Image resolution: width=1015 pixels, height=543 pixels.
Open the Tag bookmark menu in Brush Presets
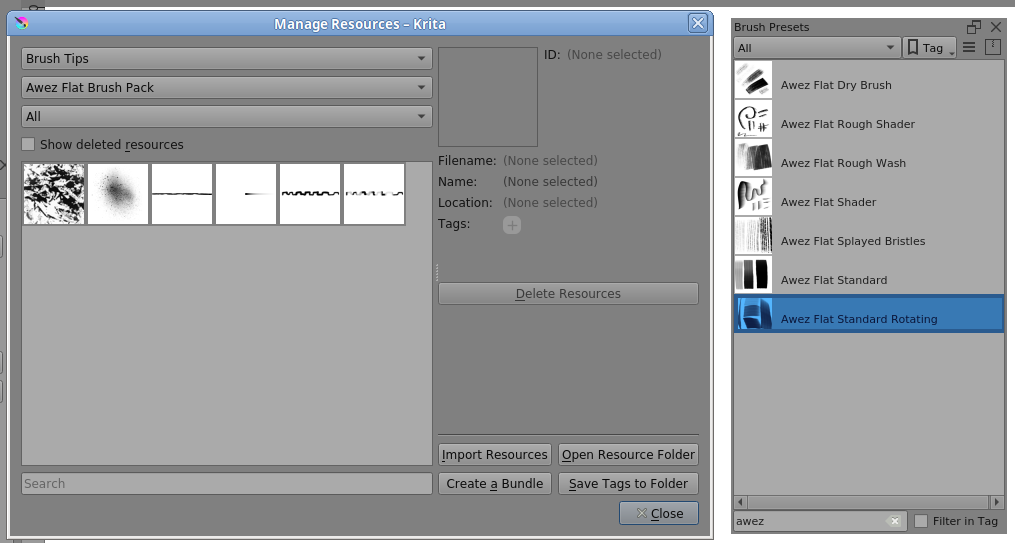929,47
